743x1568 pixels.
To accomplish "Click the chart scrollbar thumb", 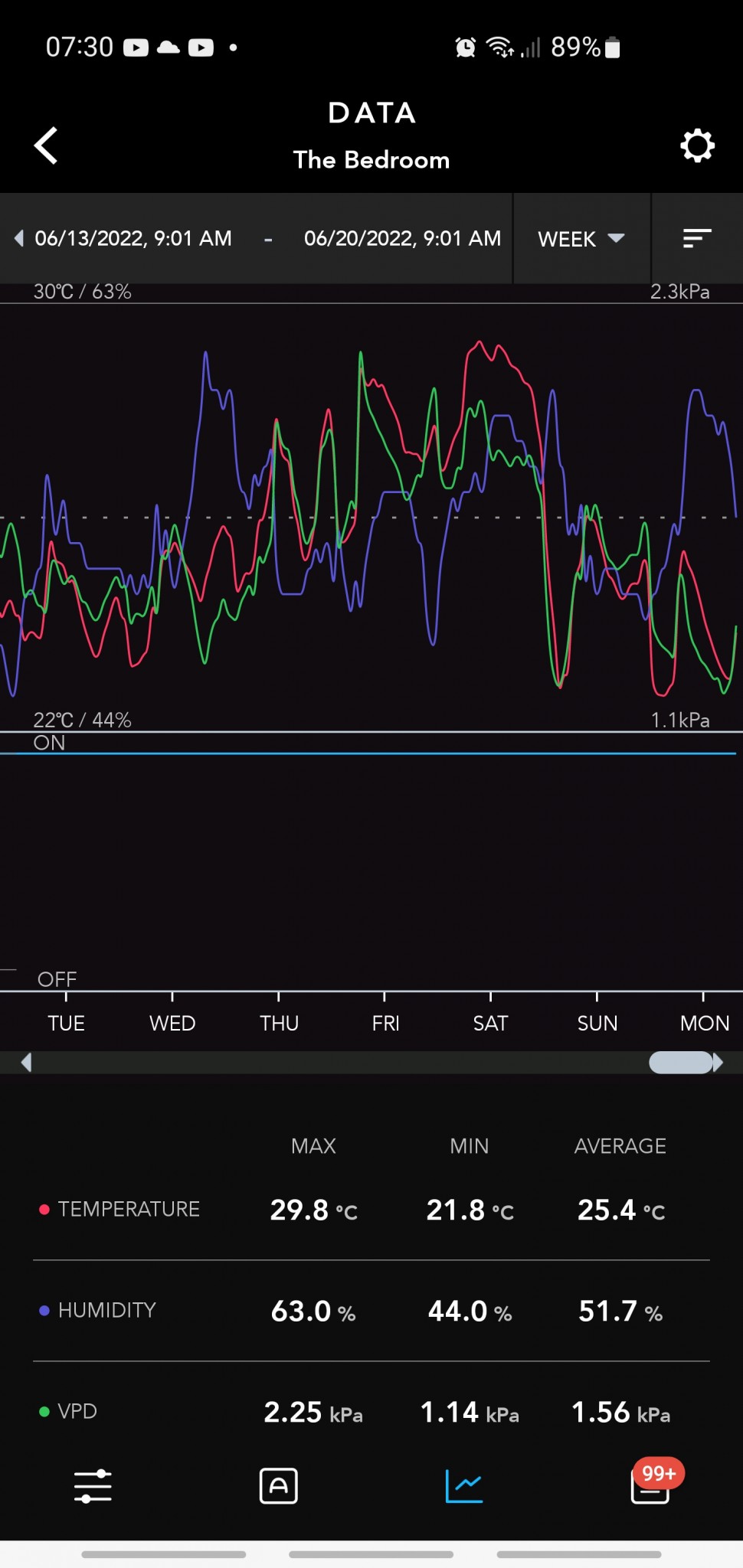I will [x=680, y=1063].
